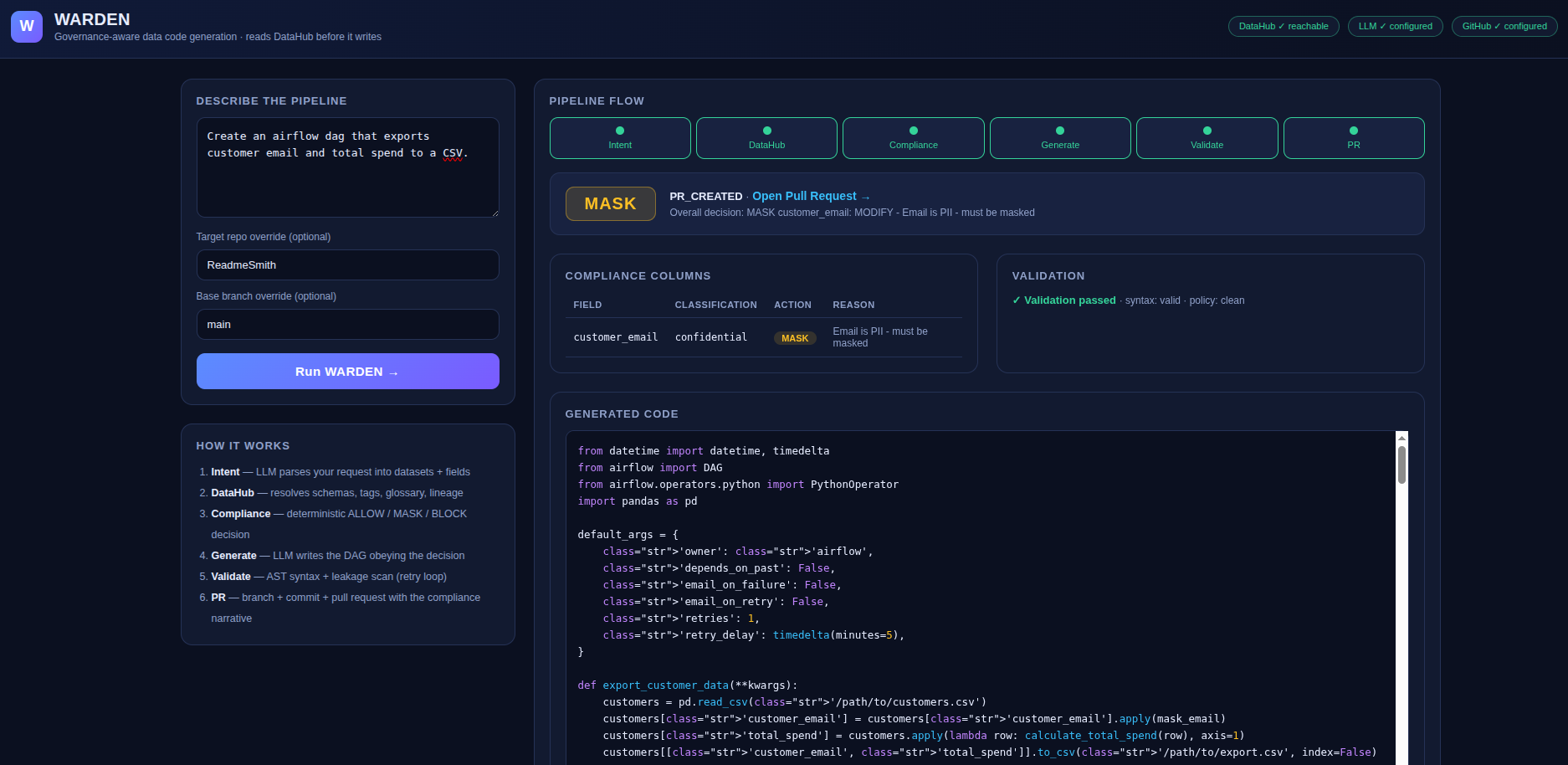Click the 'Validation passed' status text
The height and width of the screenshot is (765, 1568).
[1064, 300]
